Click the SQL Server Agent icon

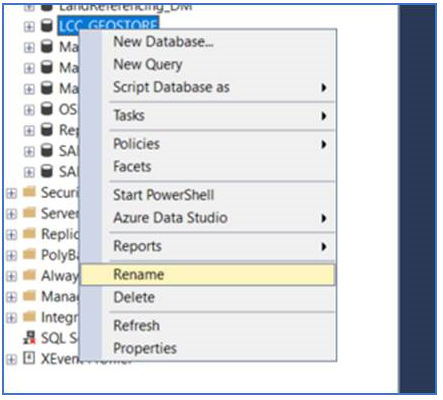tap(29, 338)
